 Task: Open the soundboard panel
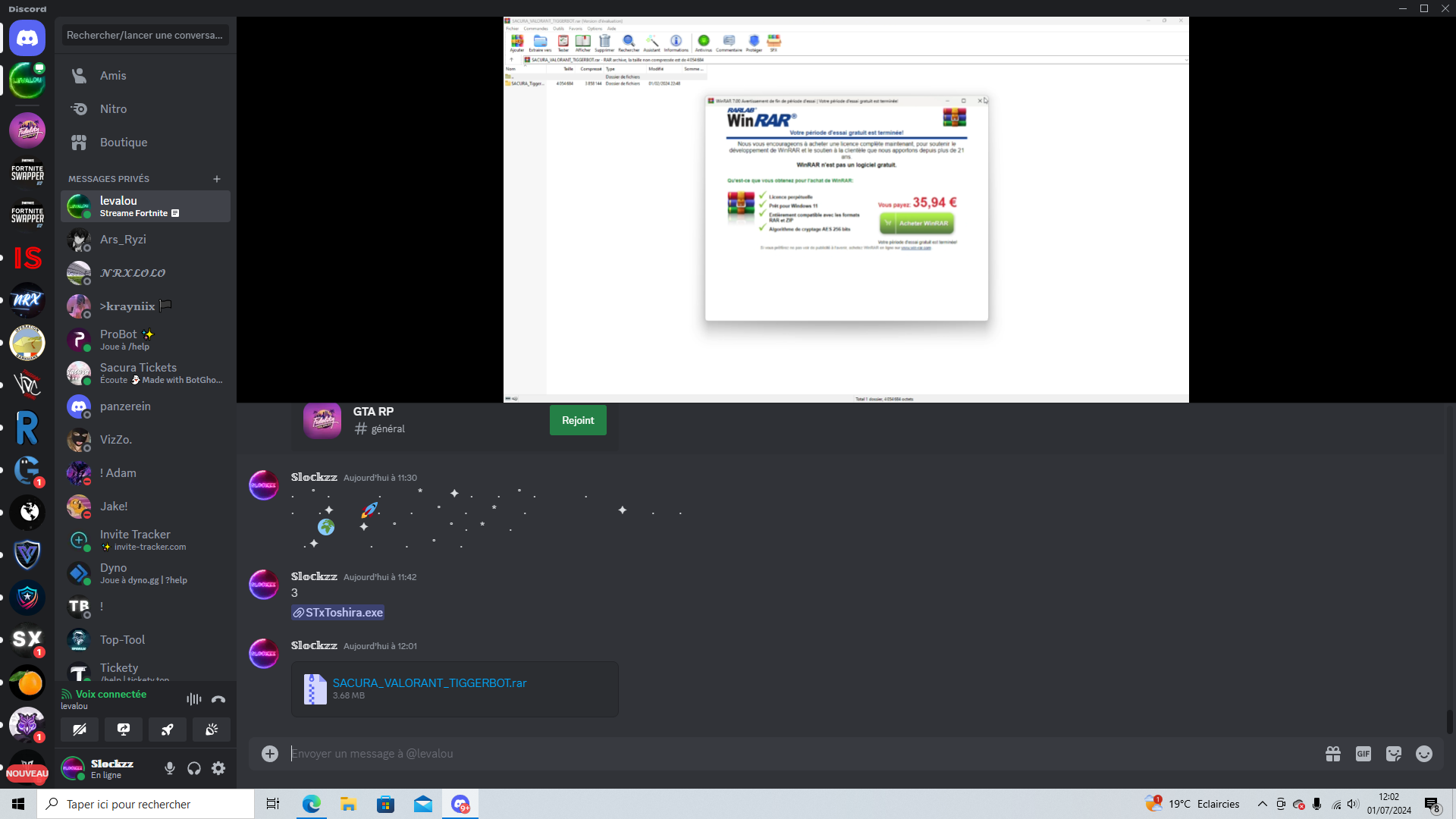[x=212, y=730]
